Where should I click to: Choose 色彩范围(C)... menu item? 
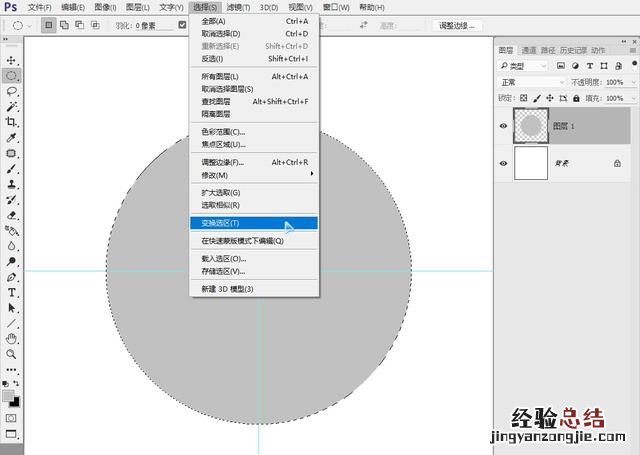pos(253,132)
